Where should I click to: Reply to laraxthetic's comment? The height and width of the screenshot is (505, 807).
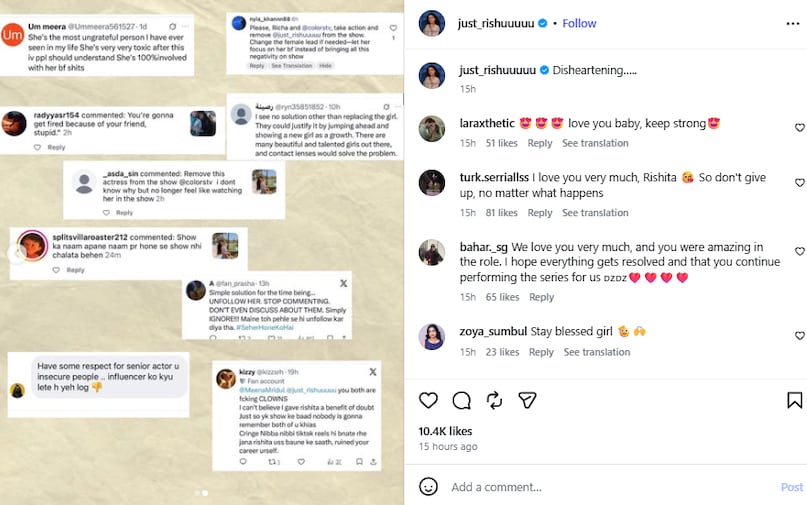point(540,143)
